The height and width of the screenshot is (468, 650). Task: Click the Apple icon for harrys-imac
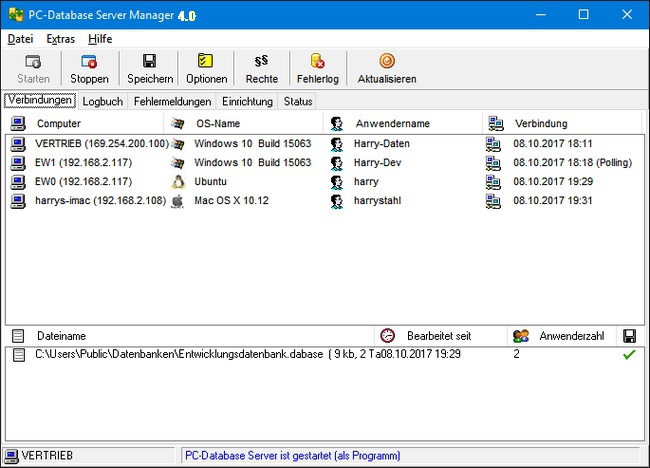tap(178, 201)
